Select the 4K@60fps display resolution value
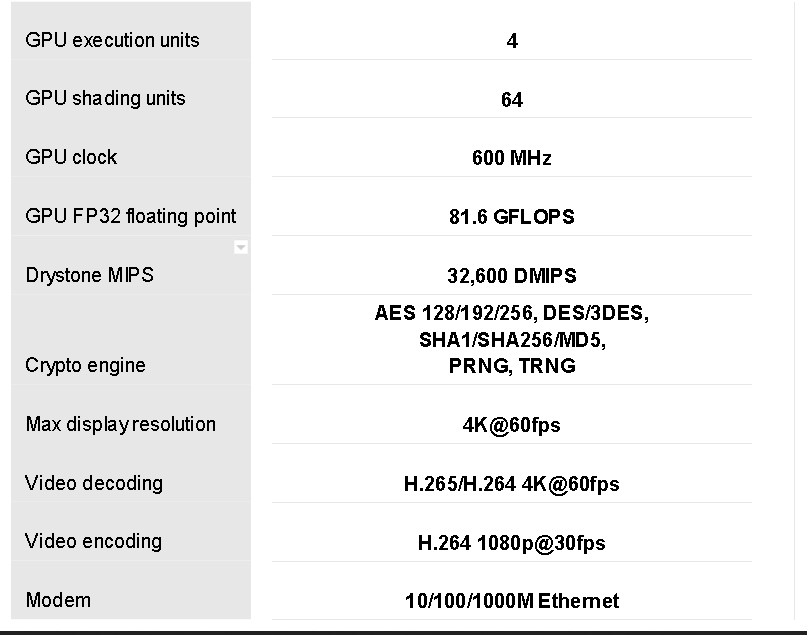Screen dimensions: 807x635 [512, 425]
